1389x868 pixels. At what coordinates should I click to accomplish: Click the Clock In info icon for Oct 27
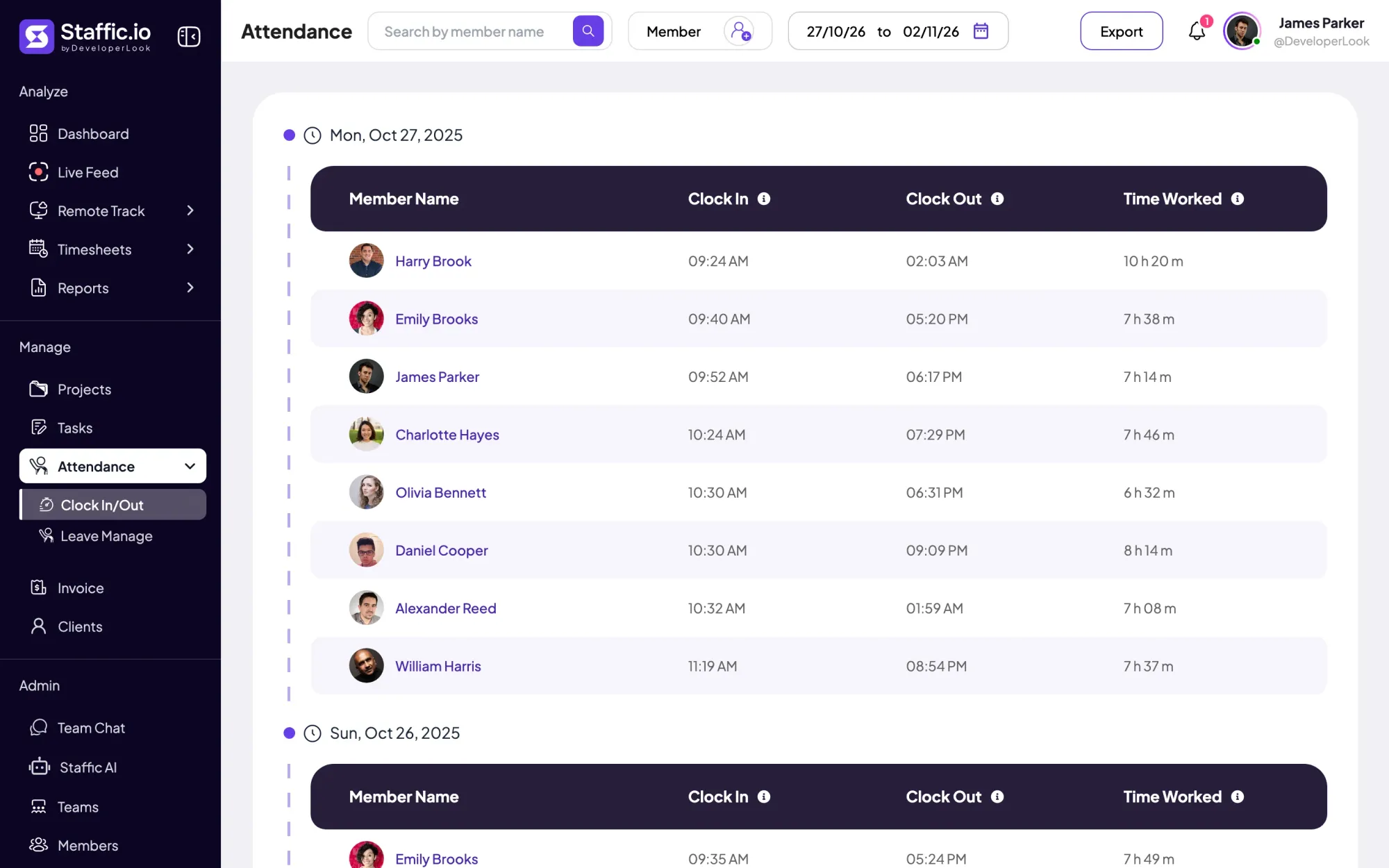(764, 199)
